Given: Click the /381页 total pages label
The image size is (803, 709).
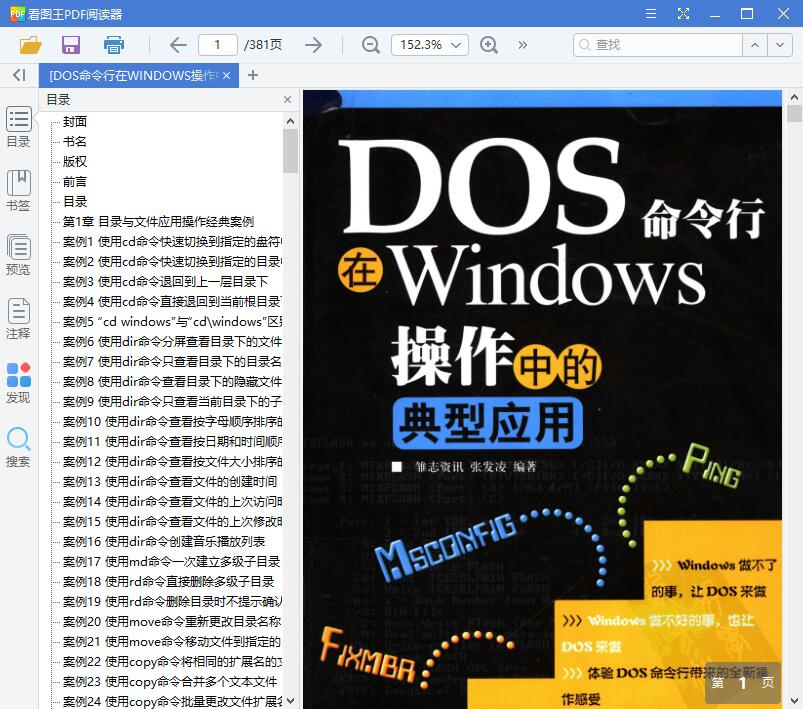Looking at the screenshot, I should pos(263,45).
